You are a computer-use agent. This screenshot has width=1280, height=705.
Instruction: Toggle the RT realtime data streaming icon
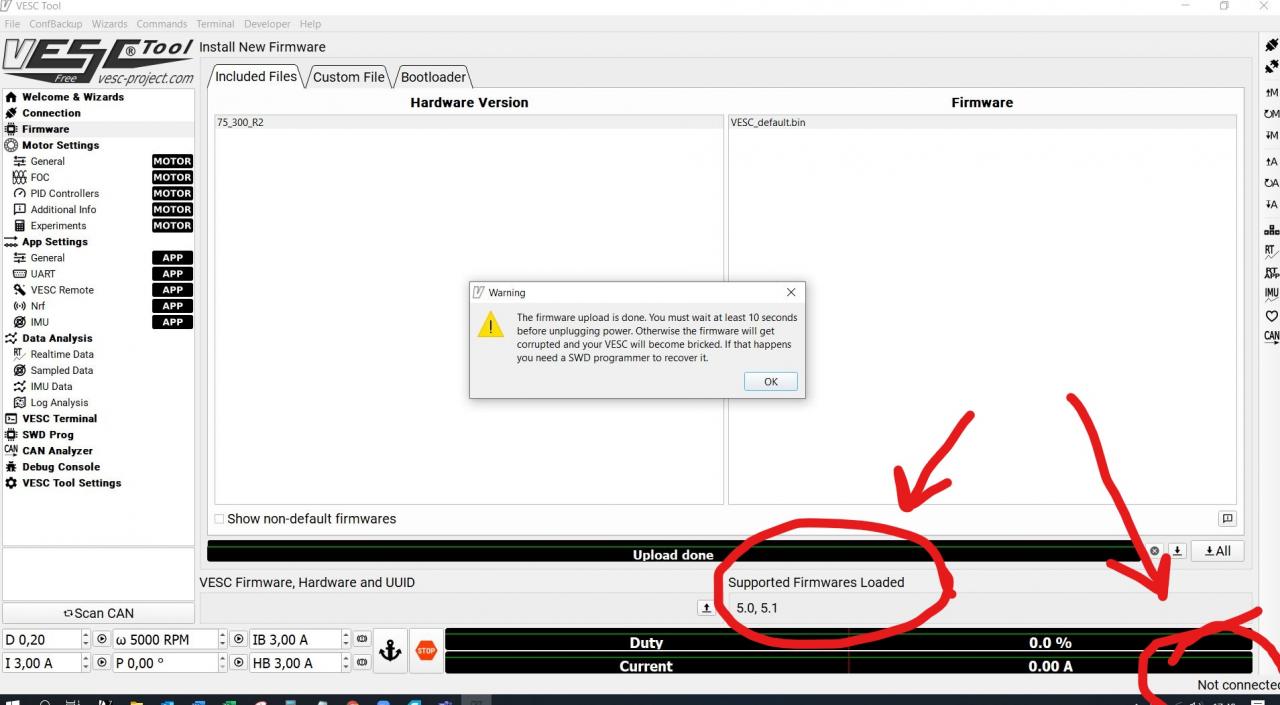coord(1271,251)
